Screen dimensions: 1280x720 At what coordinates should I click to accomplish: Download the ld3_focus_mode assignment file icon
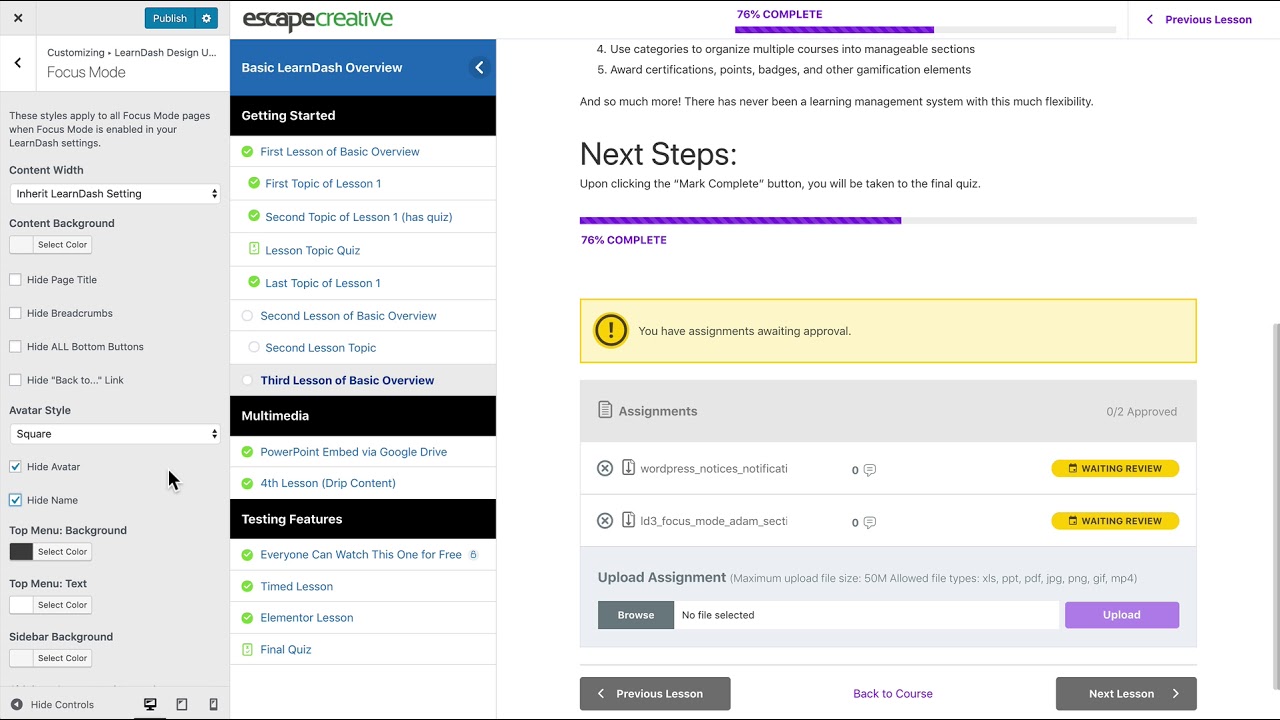point(628,520)
